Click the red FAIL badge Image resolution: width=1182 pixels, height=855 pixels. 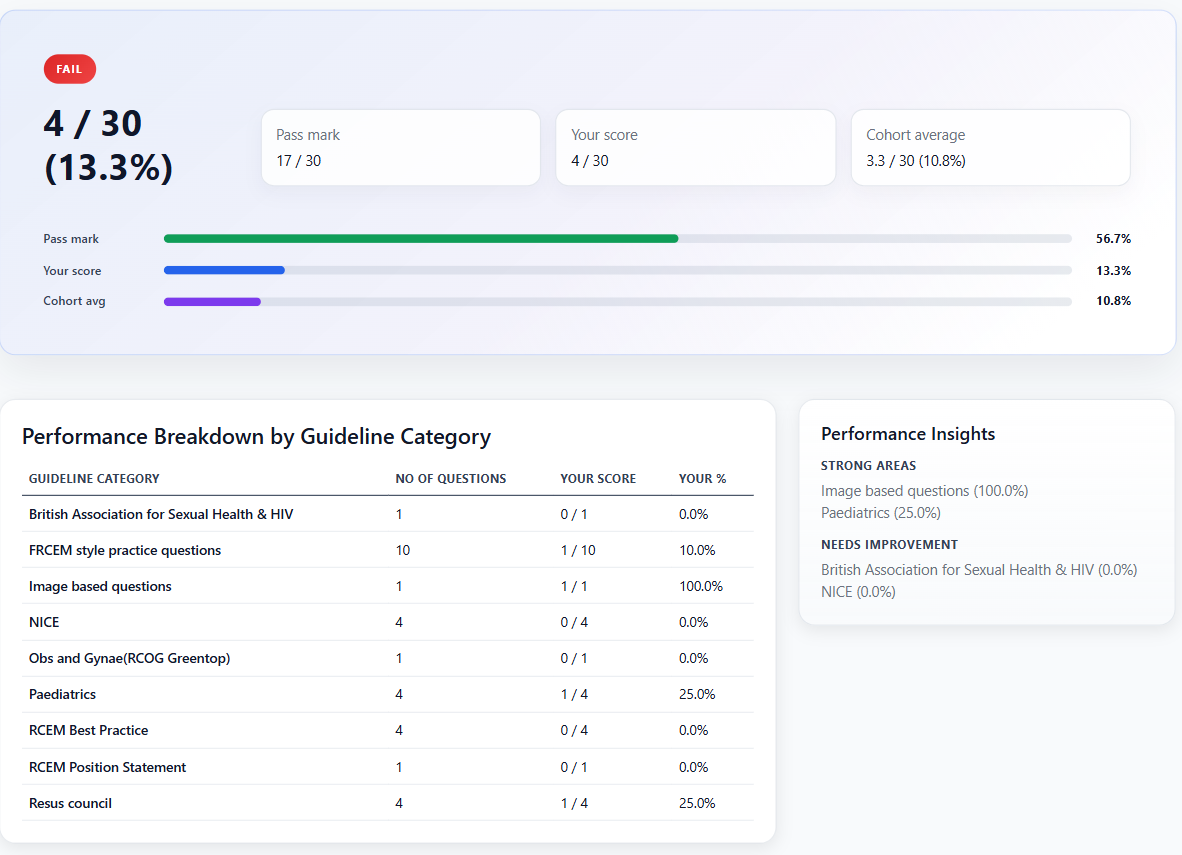click(69, 69)
